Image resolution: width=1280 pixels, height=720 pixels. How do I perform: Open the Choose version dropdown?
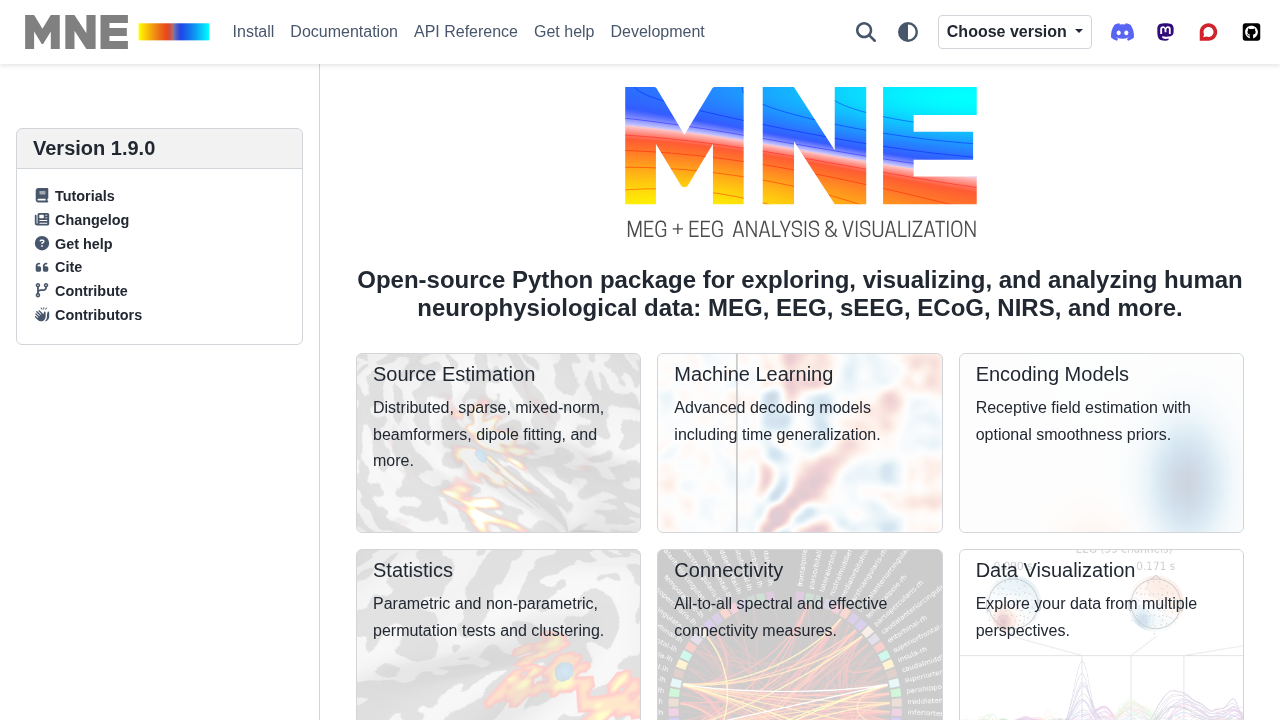pos(1014,32)
